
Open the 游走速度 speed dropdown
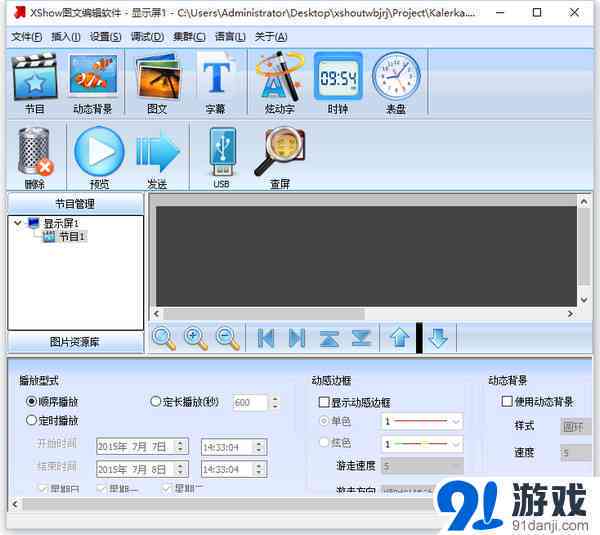tap(422, 466)
